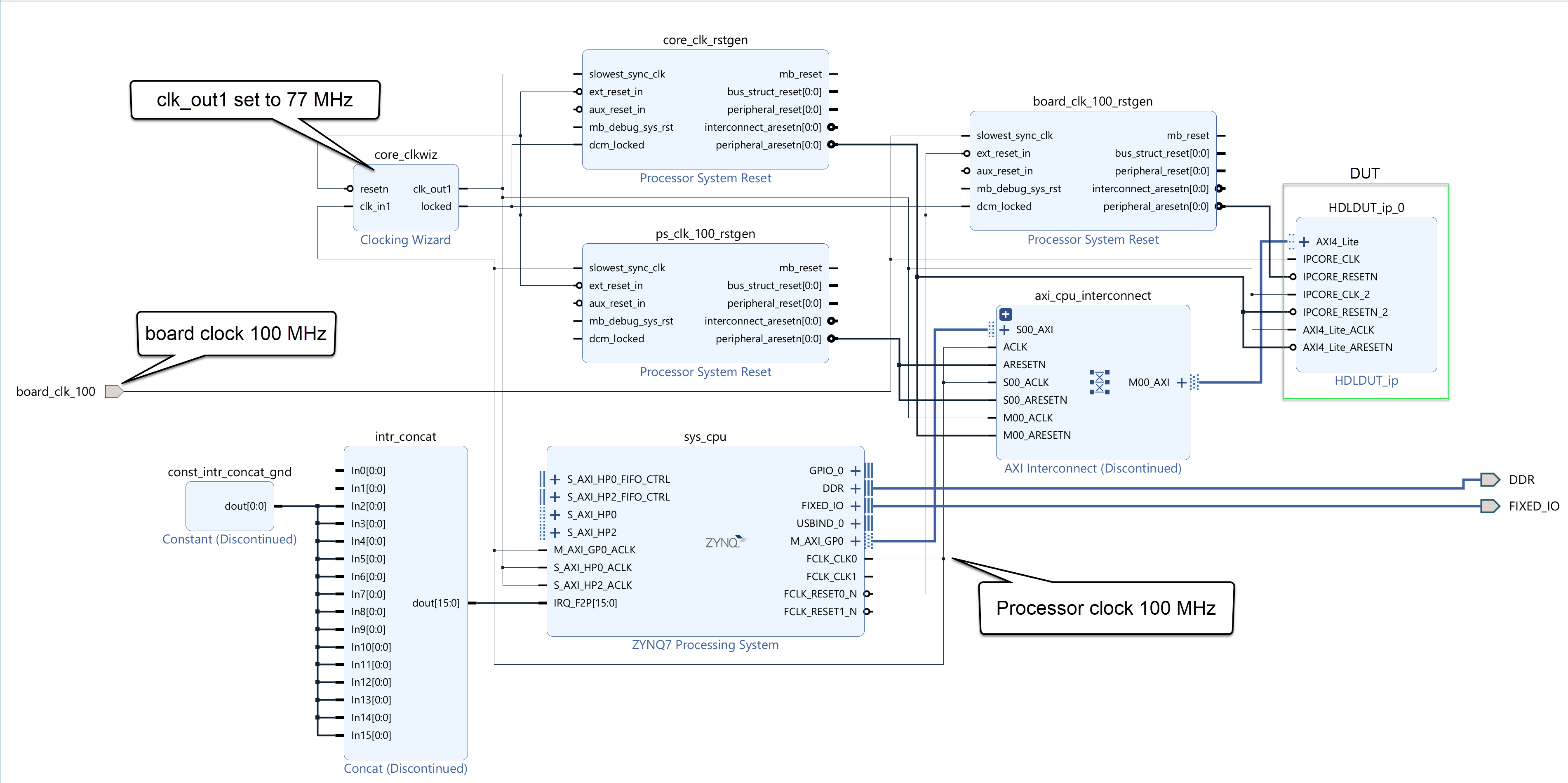The height and width of the screenshot is (783, 1568).
Task: Select the FIXED_IO external port symbol
Action: point(1490,506)
